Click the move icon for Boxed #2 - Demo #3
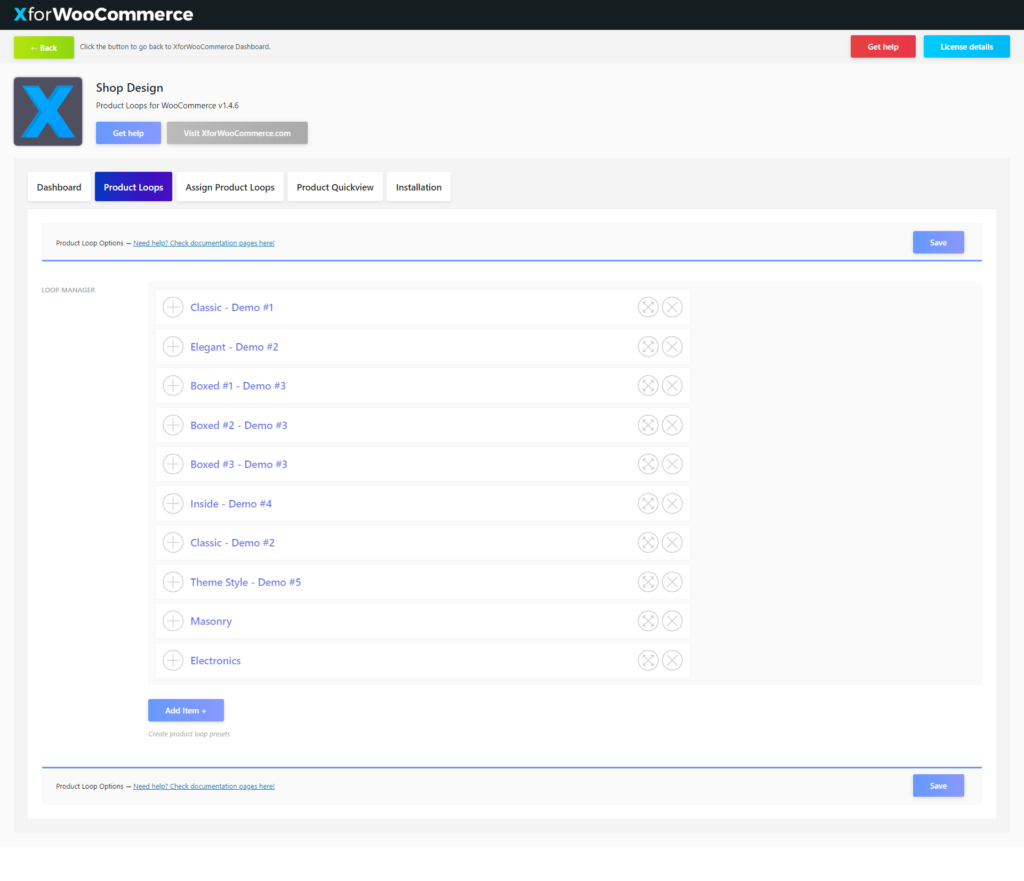Image resolution: width=1024 pixels, height=881 pixels. pos(648,425)
